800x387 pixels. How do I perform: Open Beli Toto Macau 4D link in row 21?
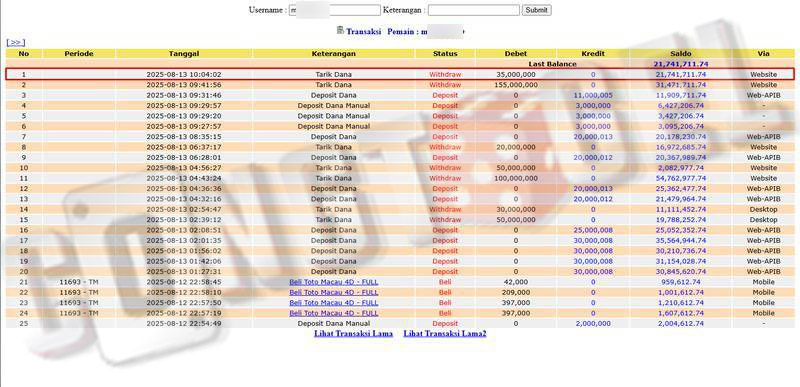[334, 282]
